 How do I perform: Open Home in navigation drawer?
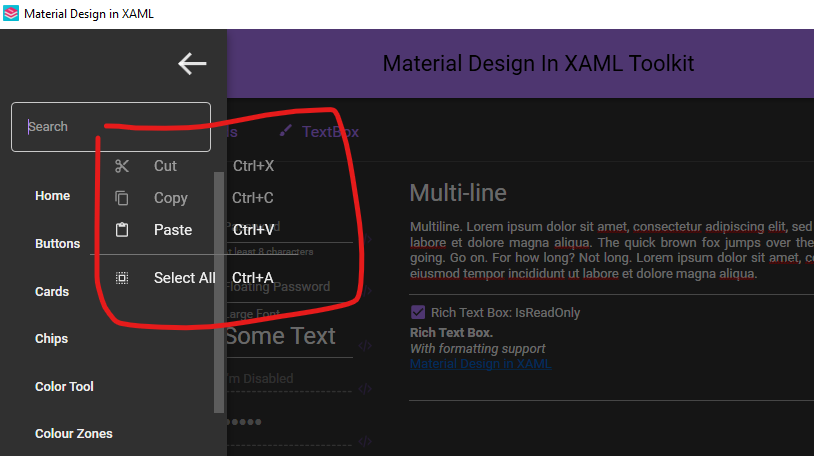click(x=52, y=196)
